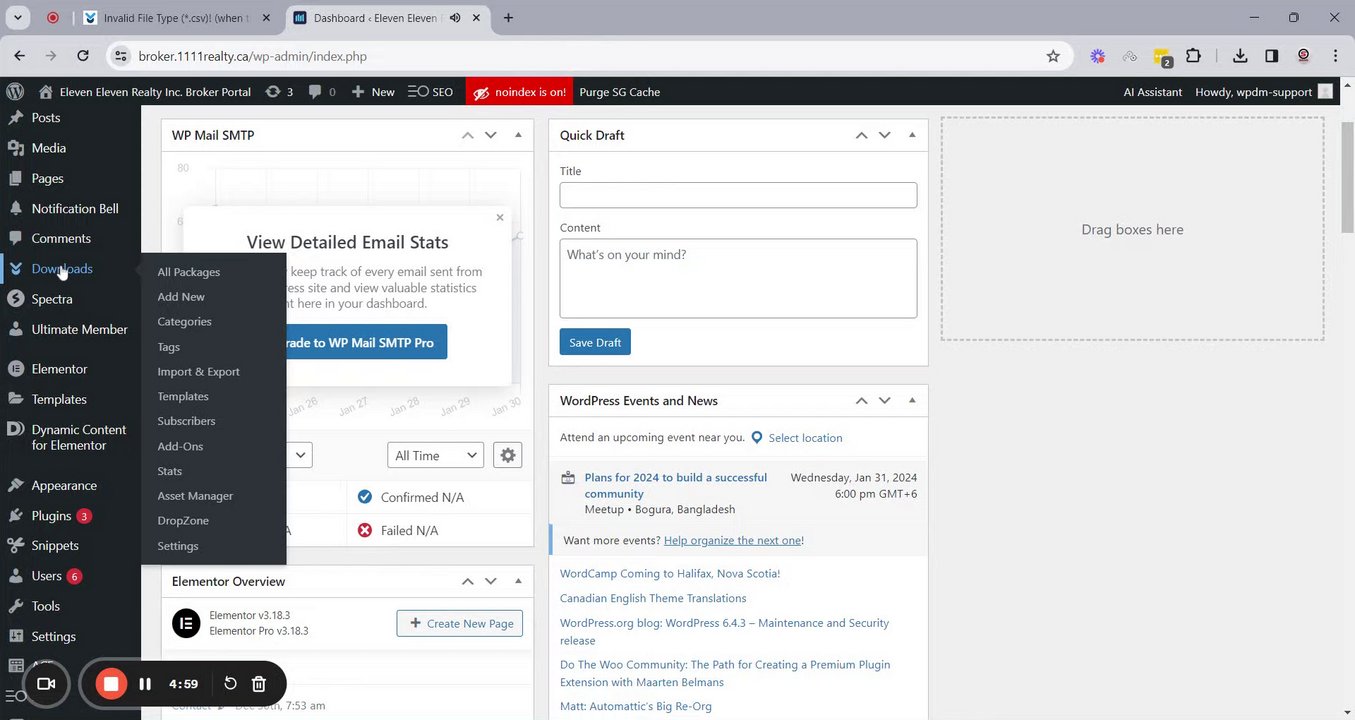Open the New content menu

(373, 91)
